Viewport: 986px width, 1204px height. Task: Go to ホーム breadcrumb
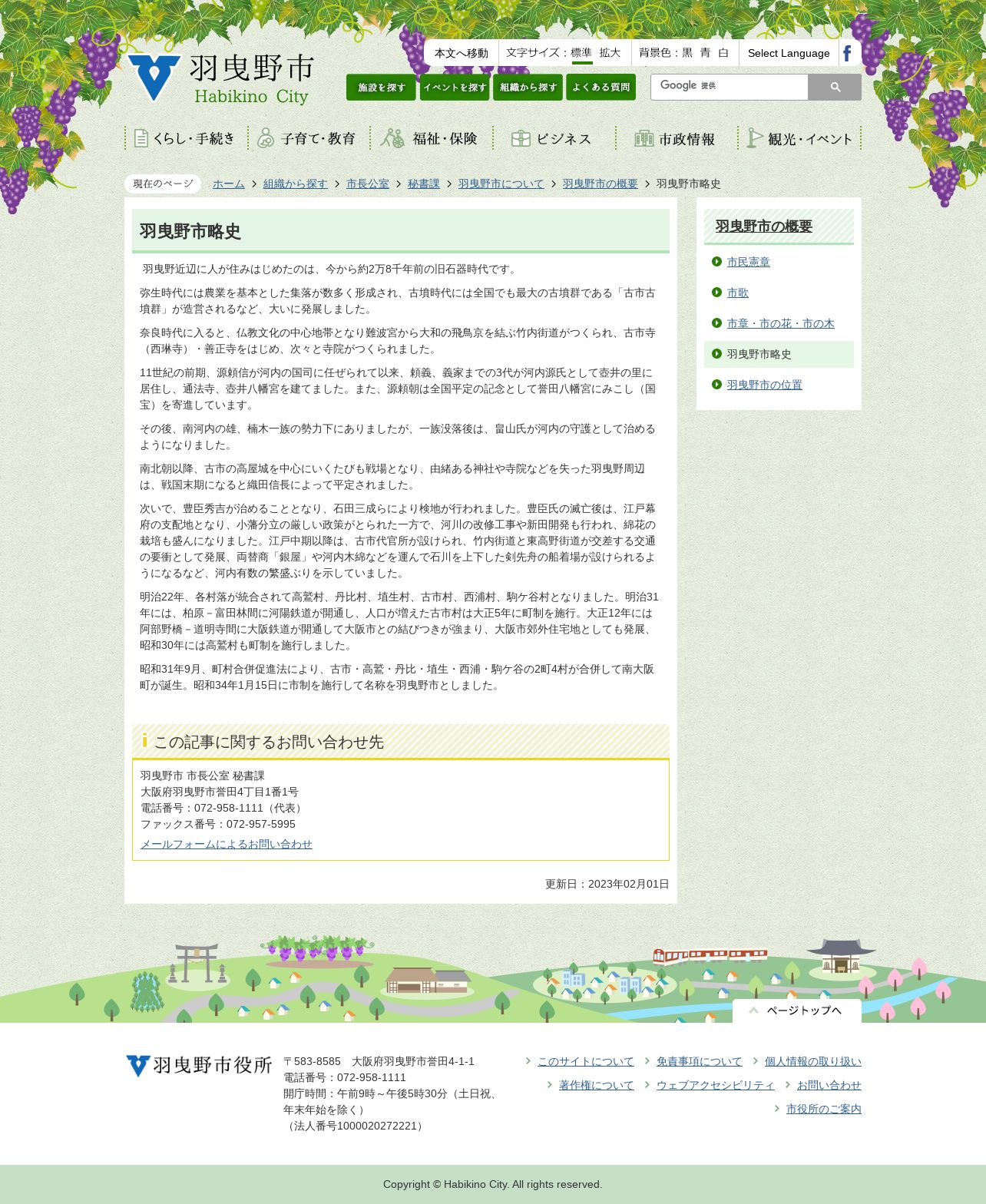click(229, 184)
